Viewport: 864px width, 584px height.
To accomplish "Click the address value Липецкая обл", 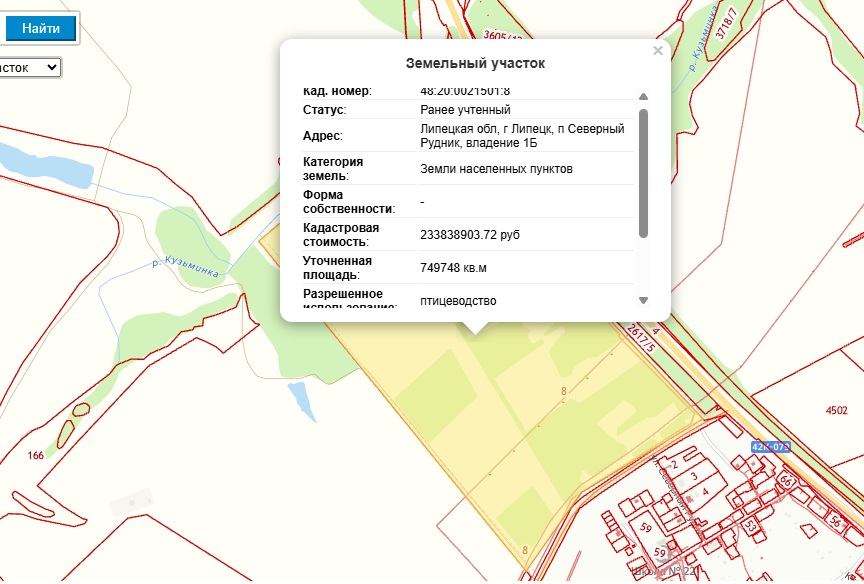I will point(522,136).
